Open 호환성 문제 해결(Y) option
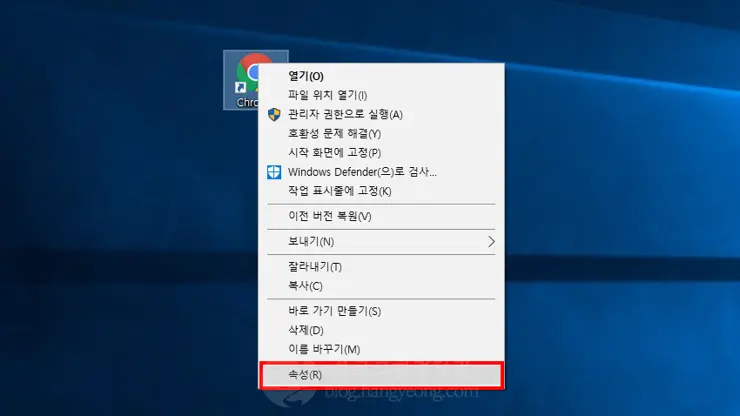Screen dimensions: 740x416 coord(381,134)
